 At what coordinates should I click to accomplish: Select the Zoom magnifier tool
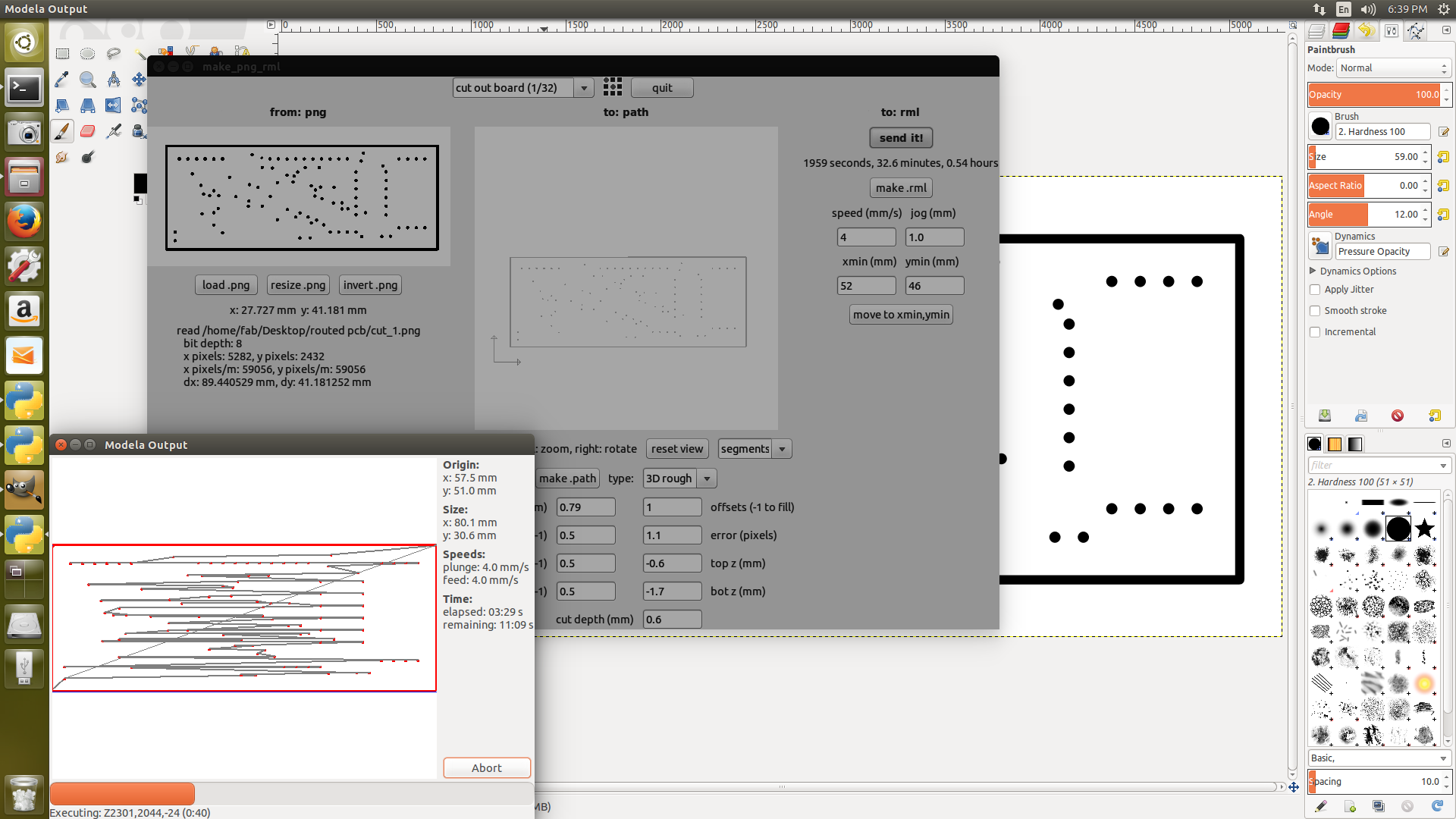(x=88, y=80)
